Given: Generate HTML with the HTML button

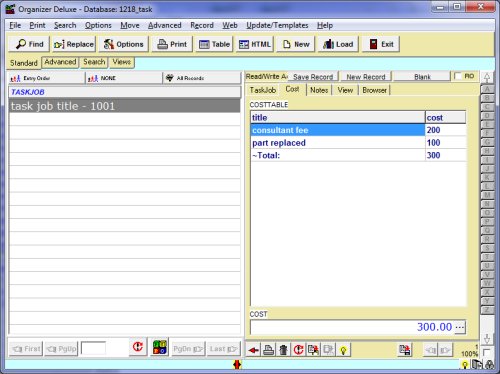Looking at the screenshot, I should coord(255,44).
